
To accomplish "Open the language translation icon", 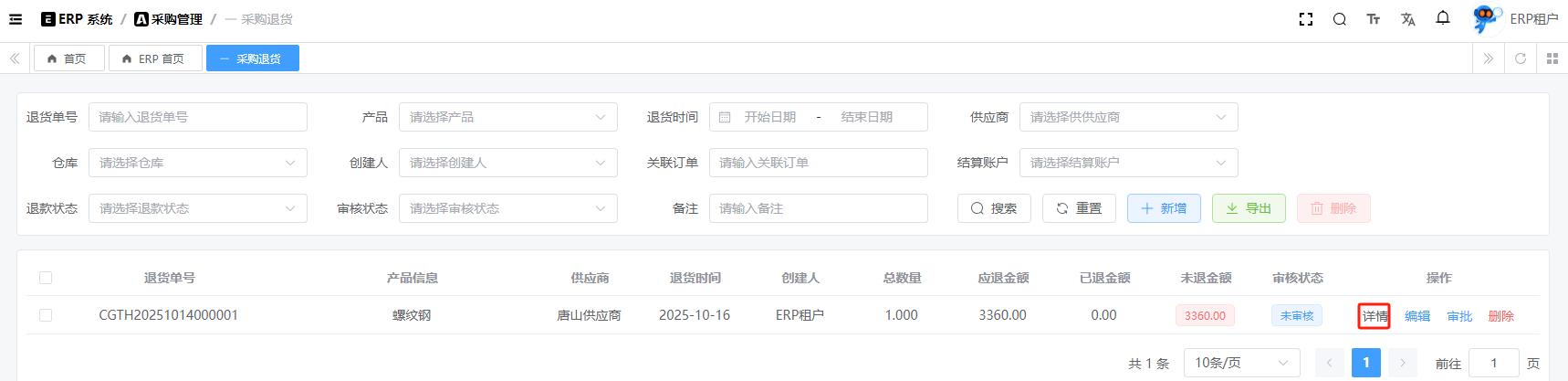I will tap(1407, 19).
